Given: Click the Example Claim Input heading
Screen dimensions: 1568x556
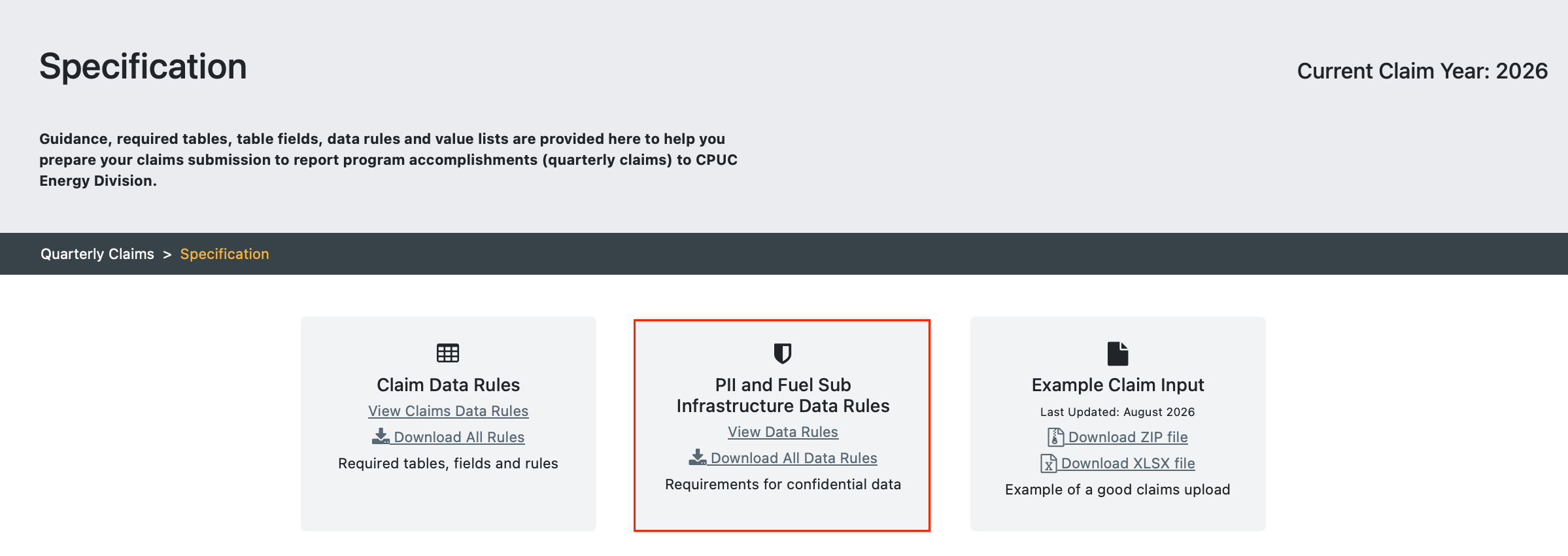Looking at the screenshot, I should (x=1117, y=385).
